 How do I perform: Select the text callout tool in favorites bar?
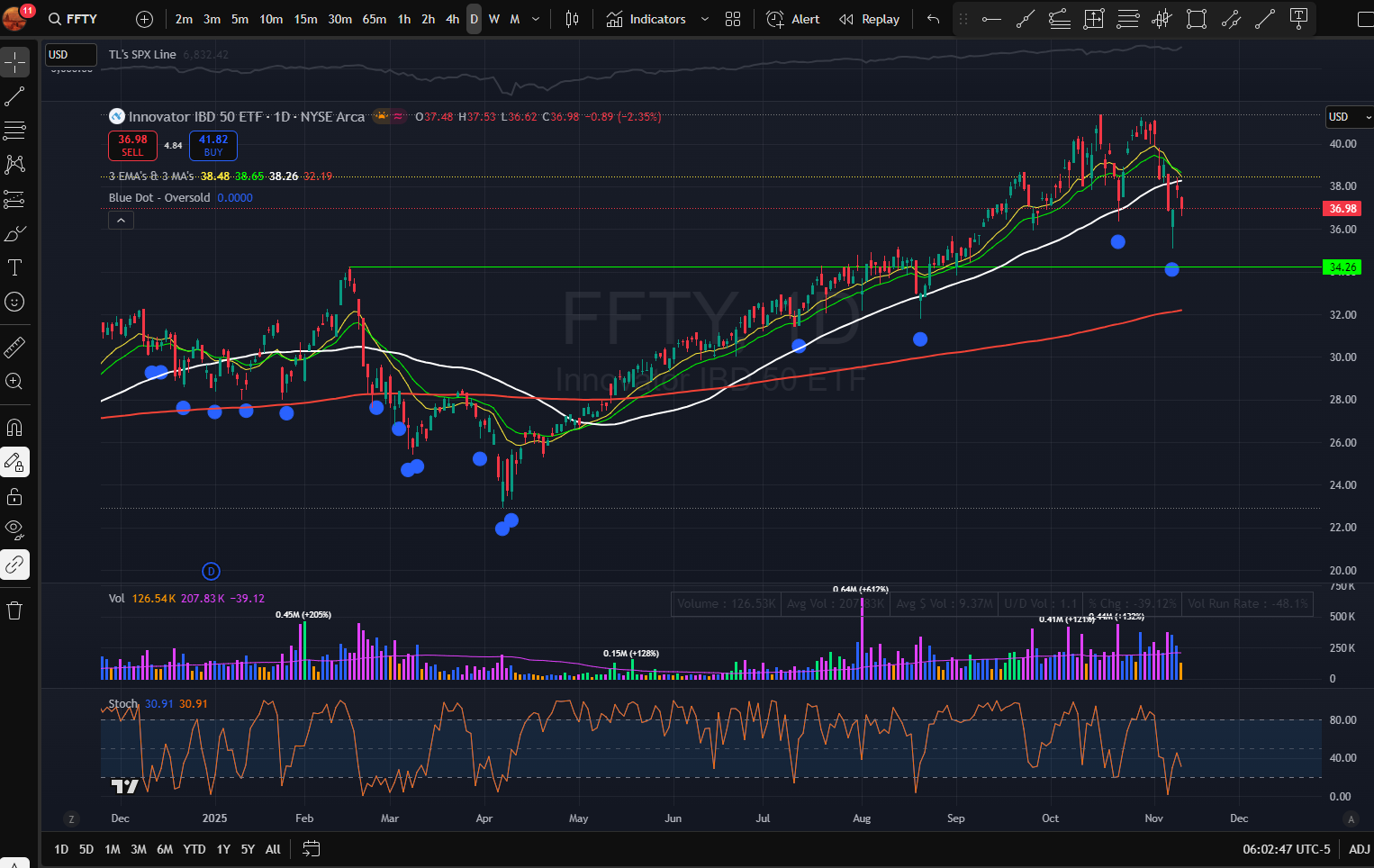tap(1299, 19)
